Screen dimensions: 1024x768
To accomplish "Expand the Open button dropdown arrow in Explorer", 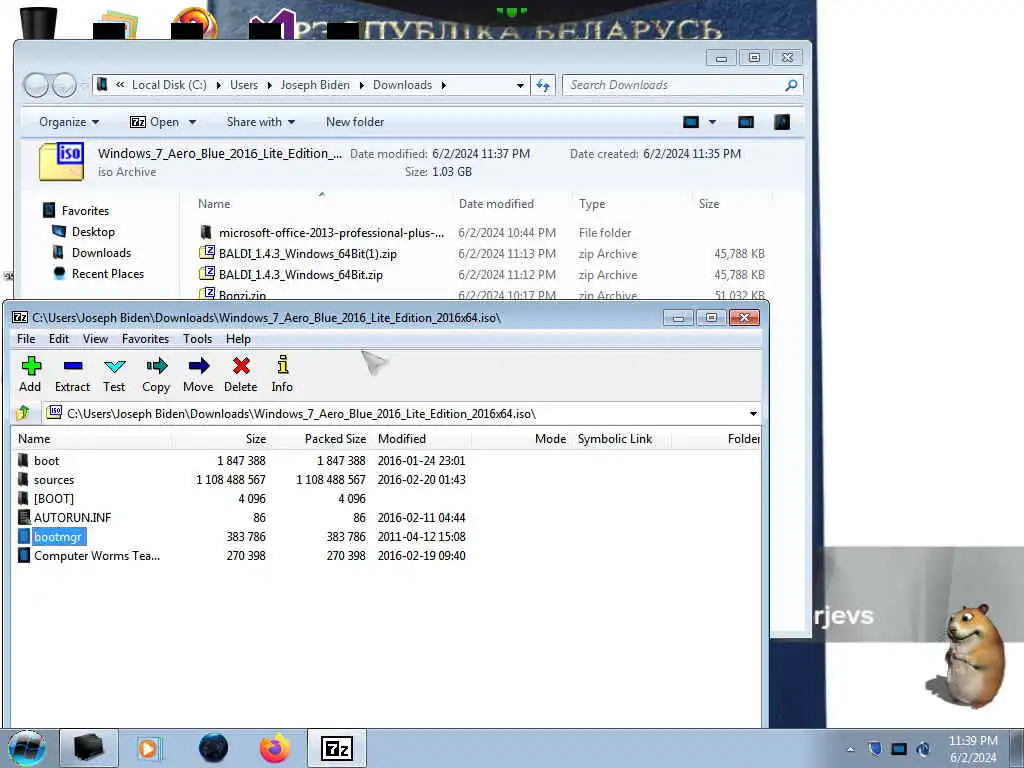I will pyautogui.click(x=192, y=122).
